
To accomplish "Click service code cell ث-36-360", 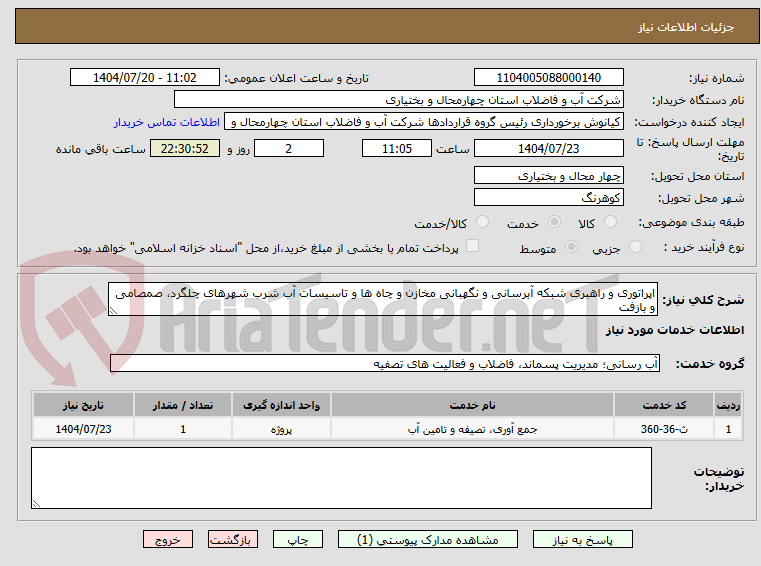I will 664,429.
